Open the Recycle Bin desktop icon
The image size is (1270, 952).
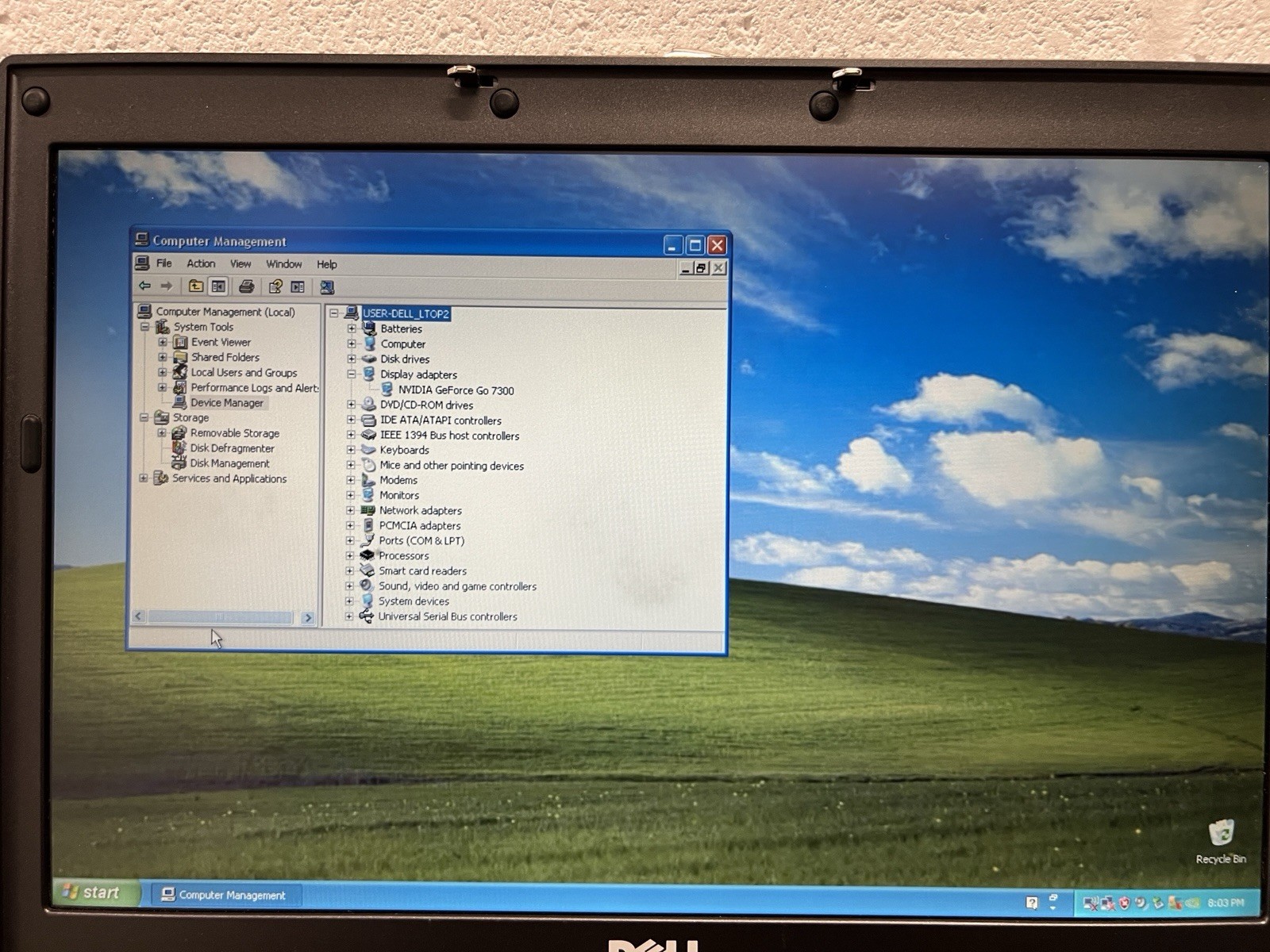[x=1221, y=841]
